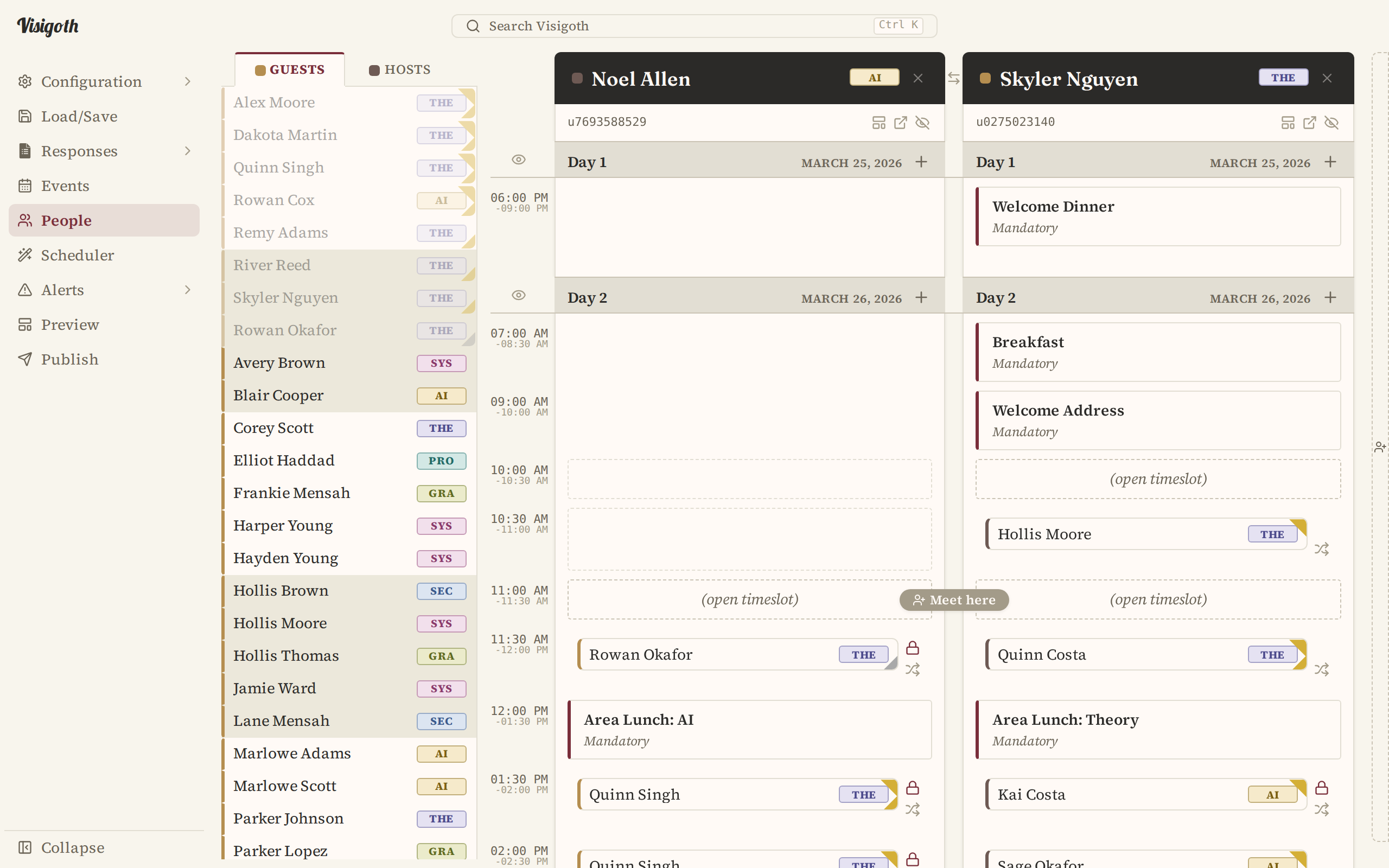
Task: Toggle Day 2 visibility eye icon
Action: click(518, 295)
